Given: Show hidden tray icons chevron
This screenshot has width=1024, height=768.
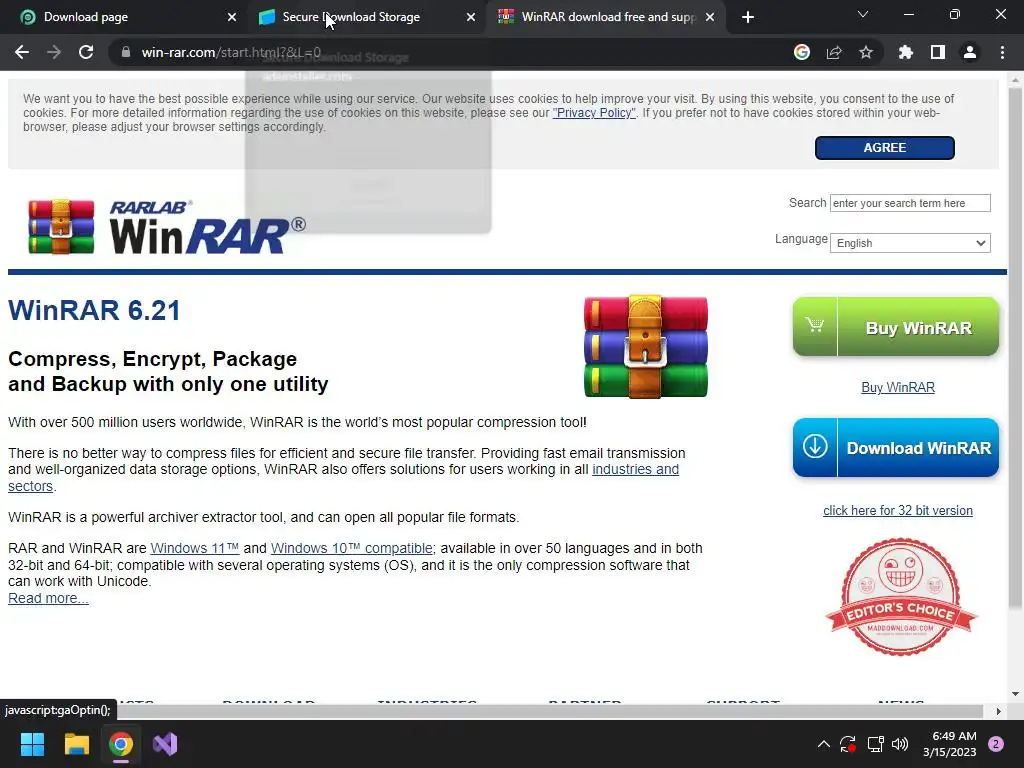Looking at the screenshot, I should 824,744.
